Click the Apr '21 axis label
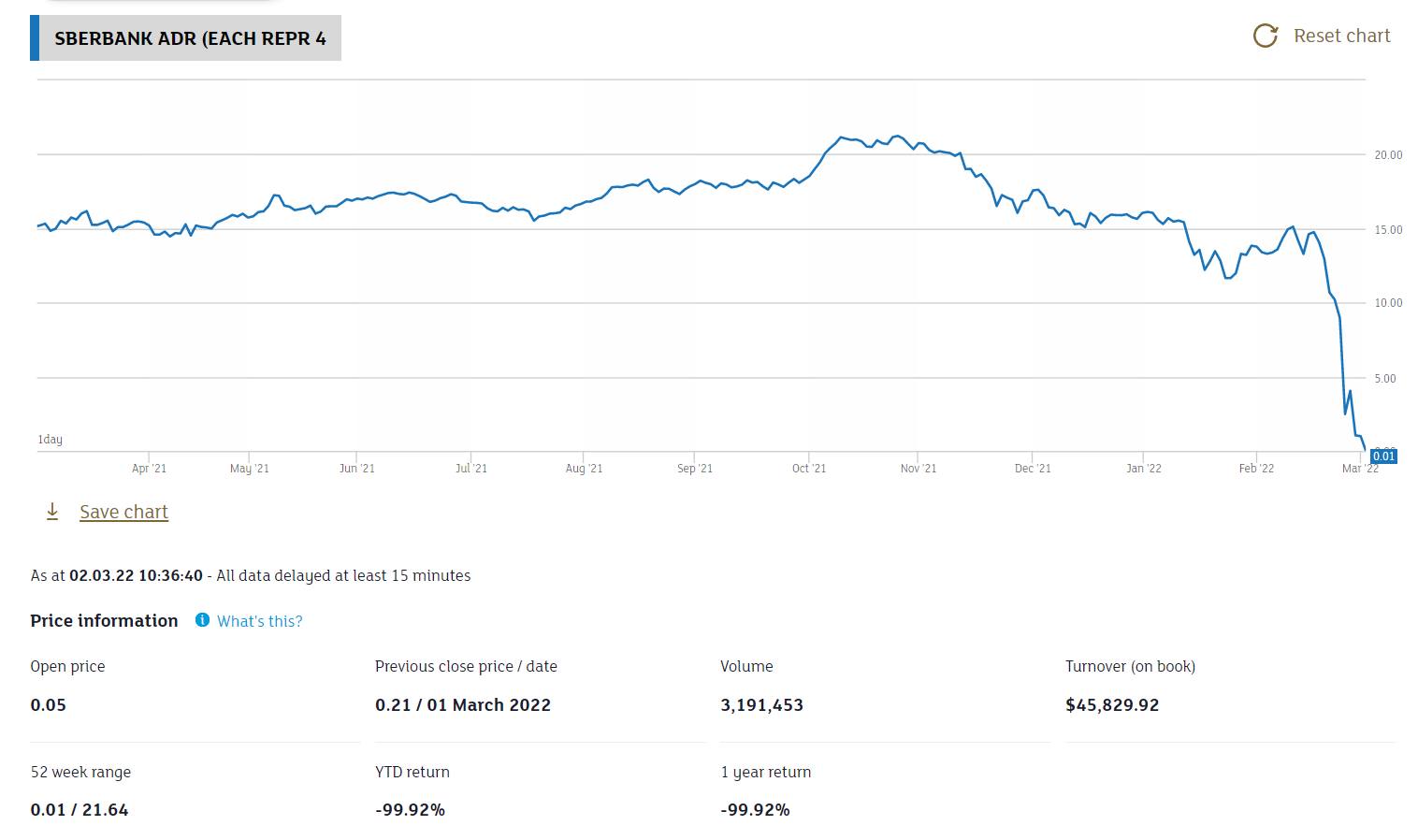Image resolution: width=1418 pixels, height=840 pixels. coord(150,468)
